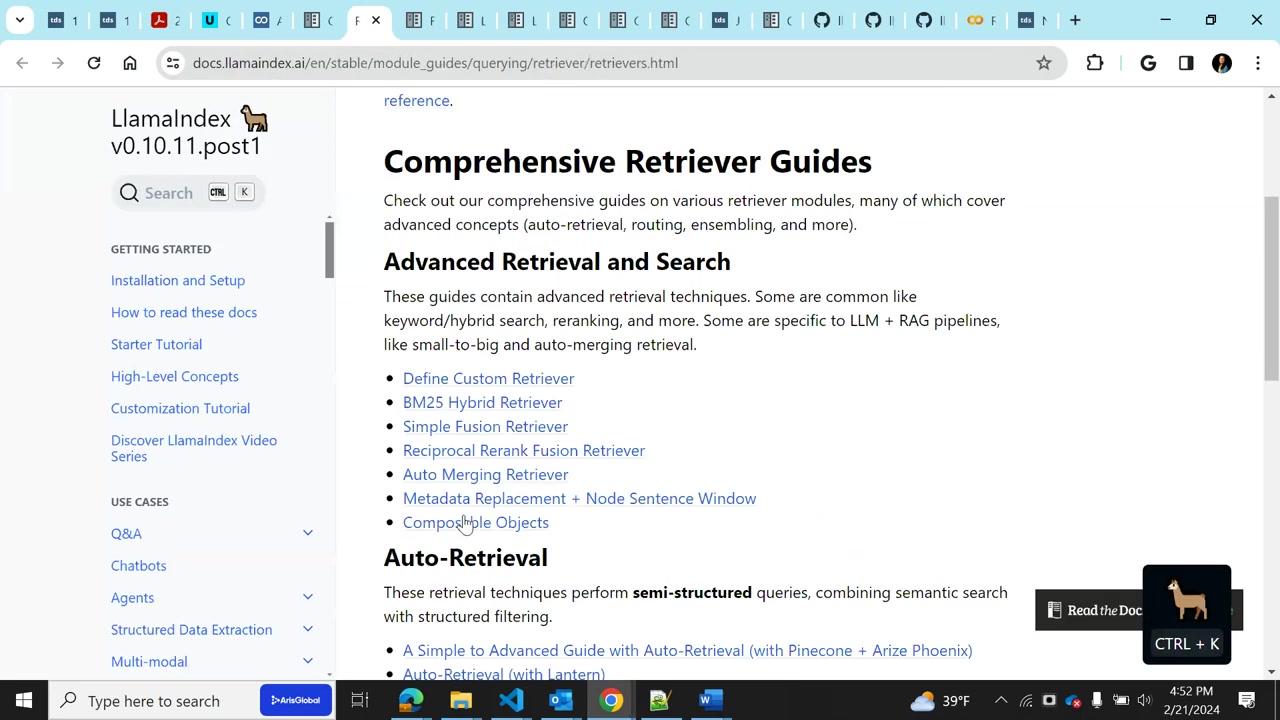1280x720 pixels.
Task: Reload the current page
Action: (x=94, y=63)
